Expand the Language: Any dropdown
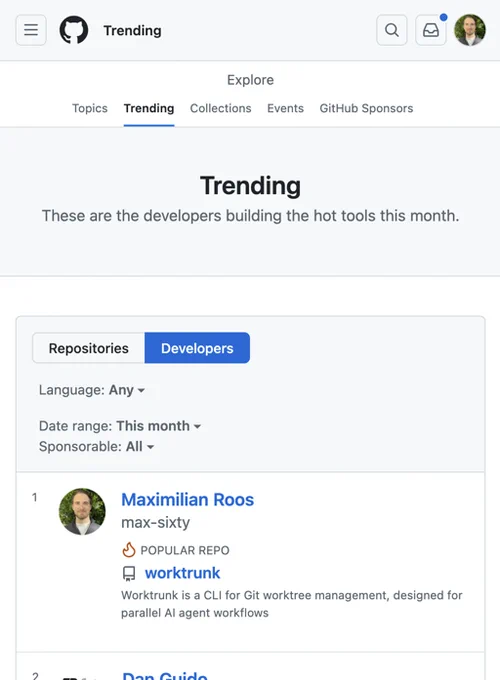 (92, 390)
